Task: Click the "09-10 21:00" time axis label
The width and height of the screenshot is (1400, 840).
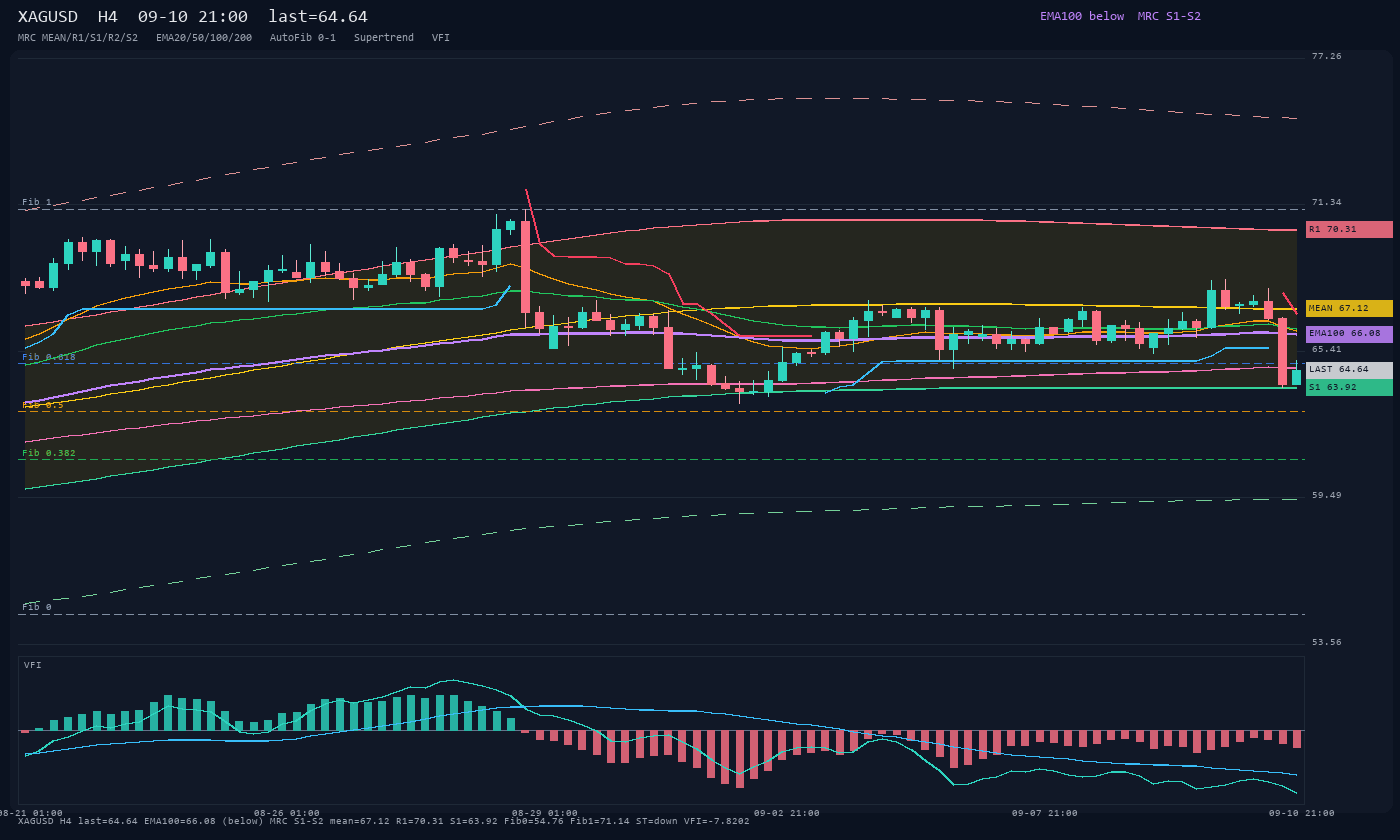Action: pyautogui.click(x=1302, y=813)
